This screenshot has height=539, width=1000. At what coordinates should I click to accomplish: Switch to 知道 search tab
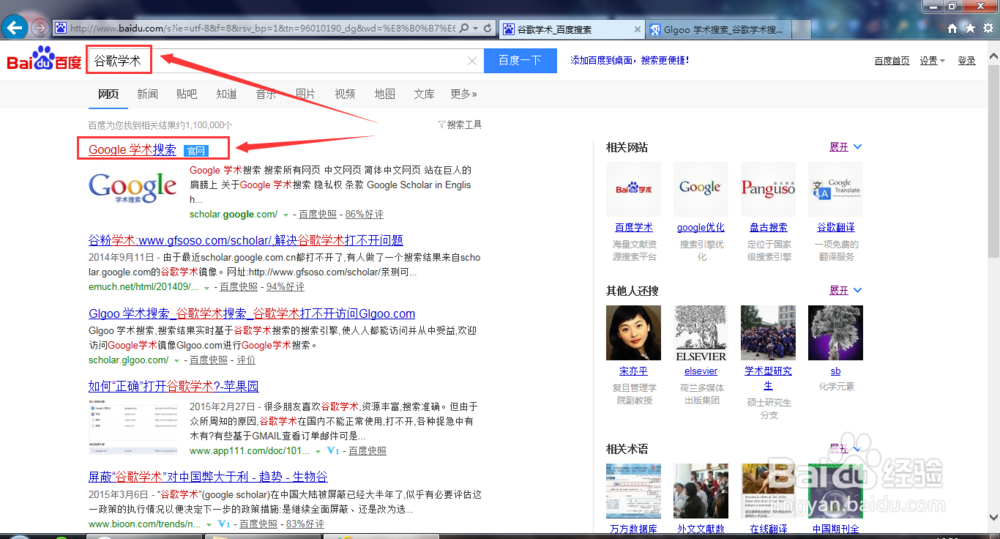pyautogui.click(x=226, y=94)
